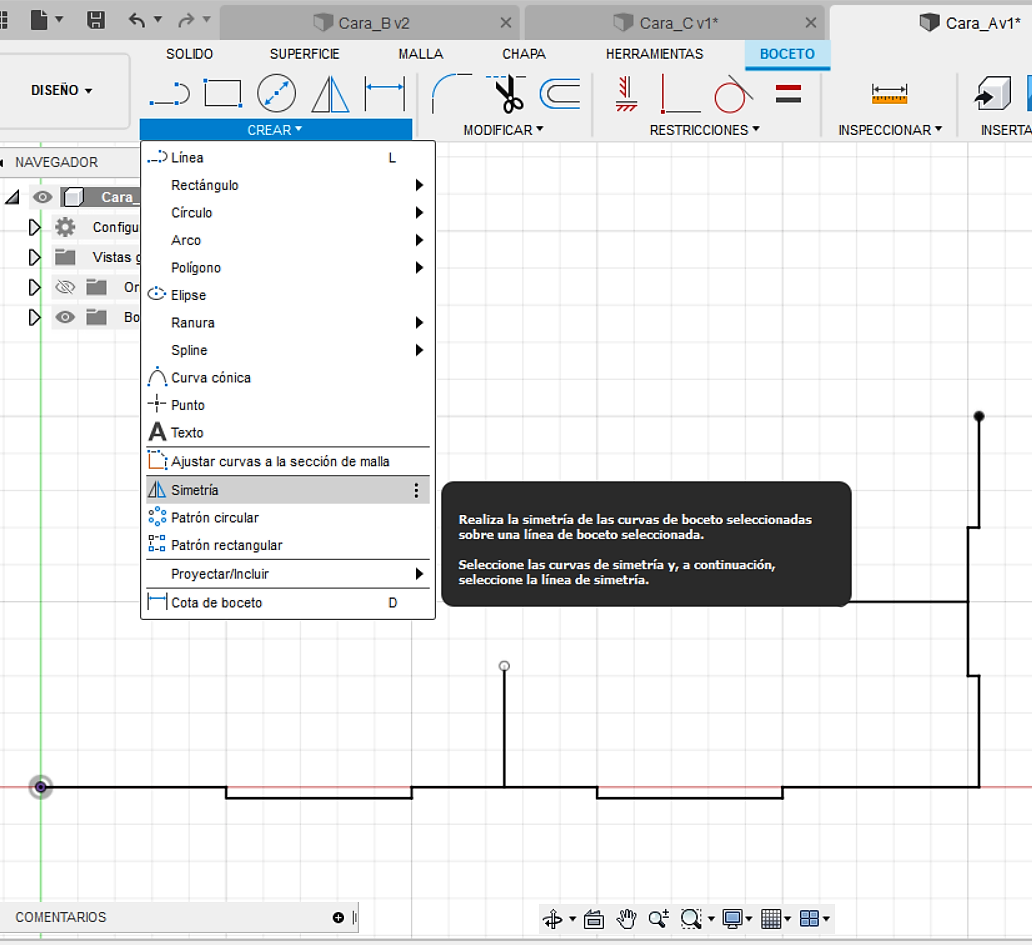Switch to the Cara_C v1 document tab
Viewport: 1032px width, 945px height.
click(x=673, y=23)
